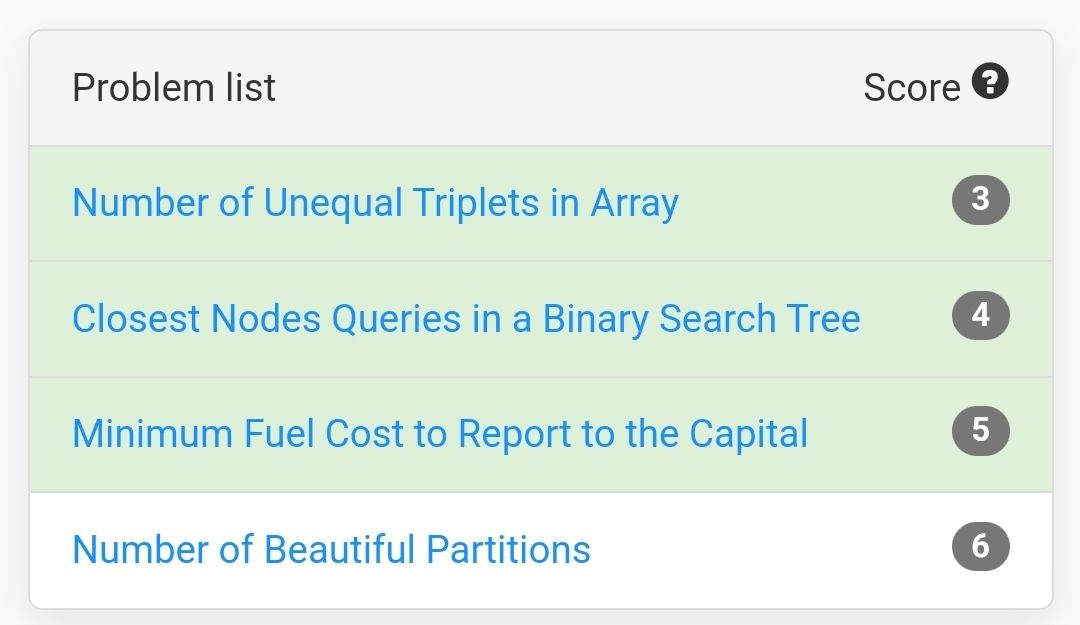Screen dimensions: 1080x625
Task: Open the Number of Beautiful Partitions problem
Action: click(x=331, y=549)
